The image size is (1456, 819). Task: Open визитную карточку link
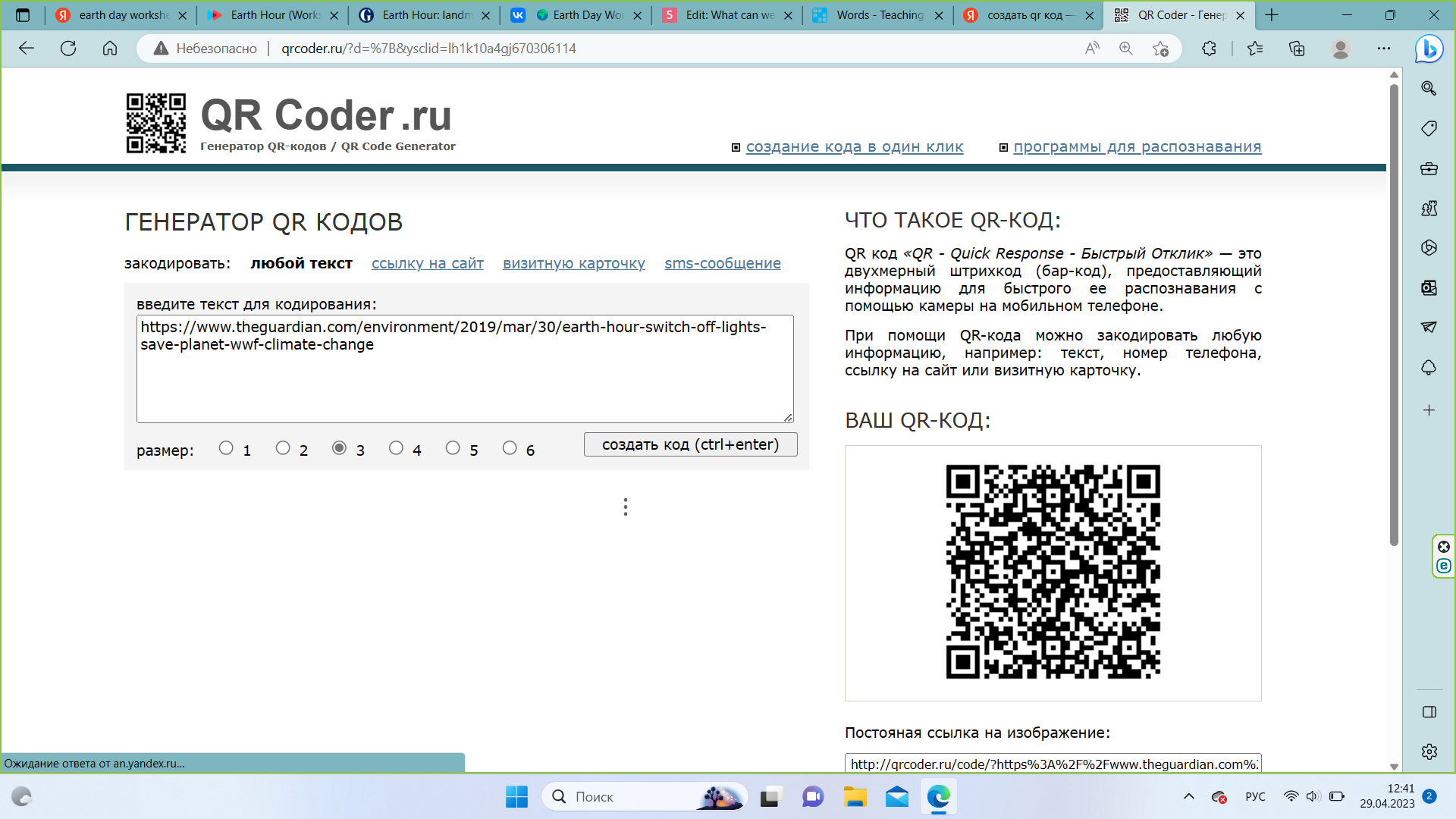[573, 263]
